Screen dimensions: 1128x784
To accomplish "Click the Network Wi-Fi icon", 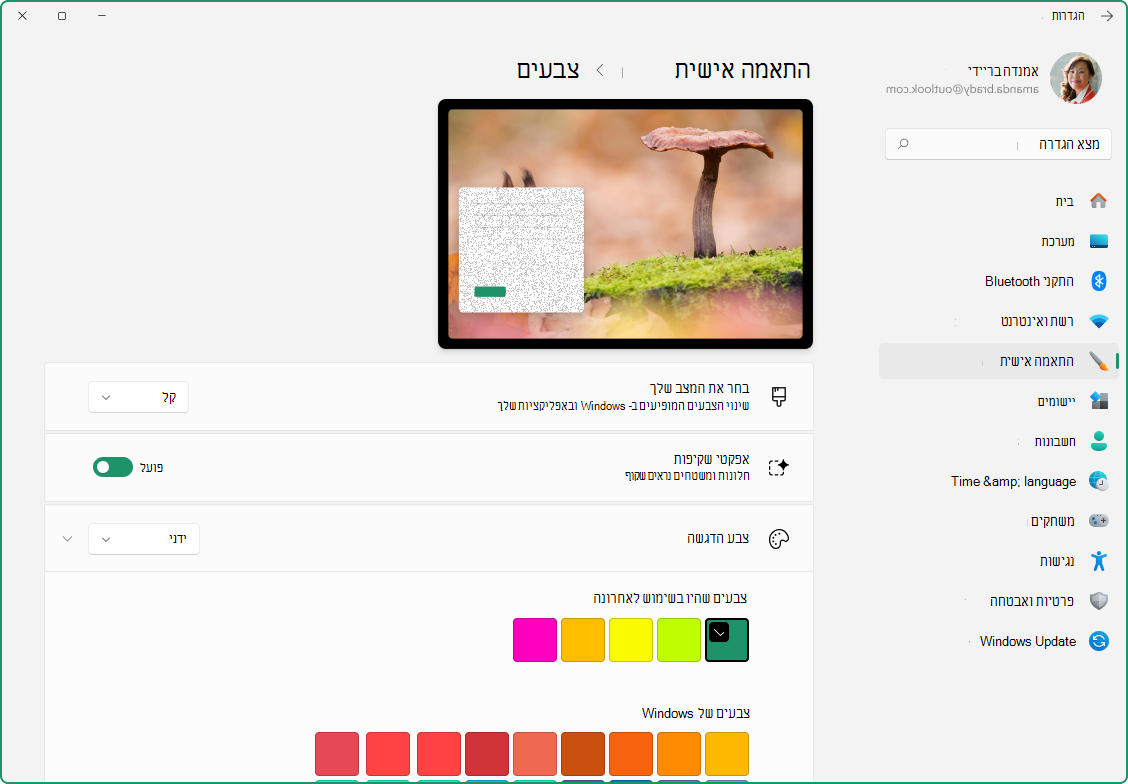I will [1098, 321].
